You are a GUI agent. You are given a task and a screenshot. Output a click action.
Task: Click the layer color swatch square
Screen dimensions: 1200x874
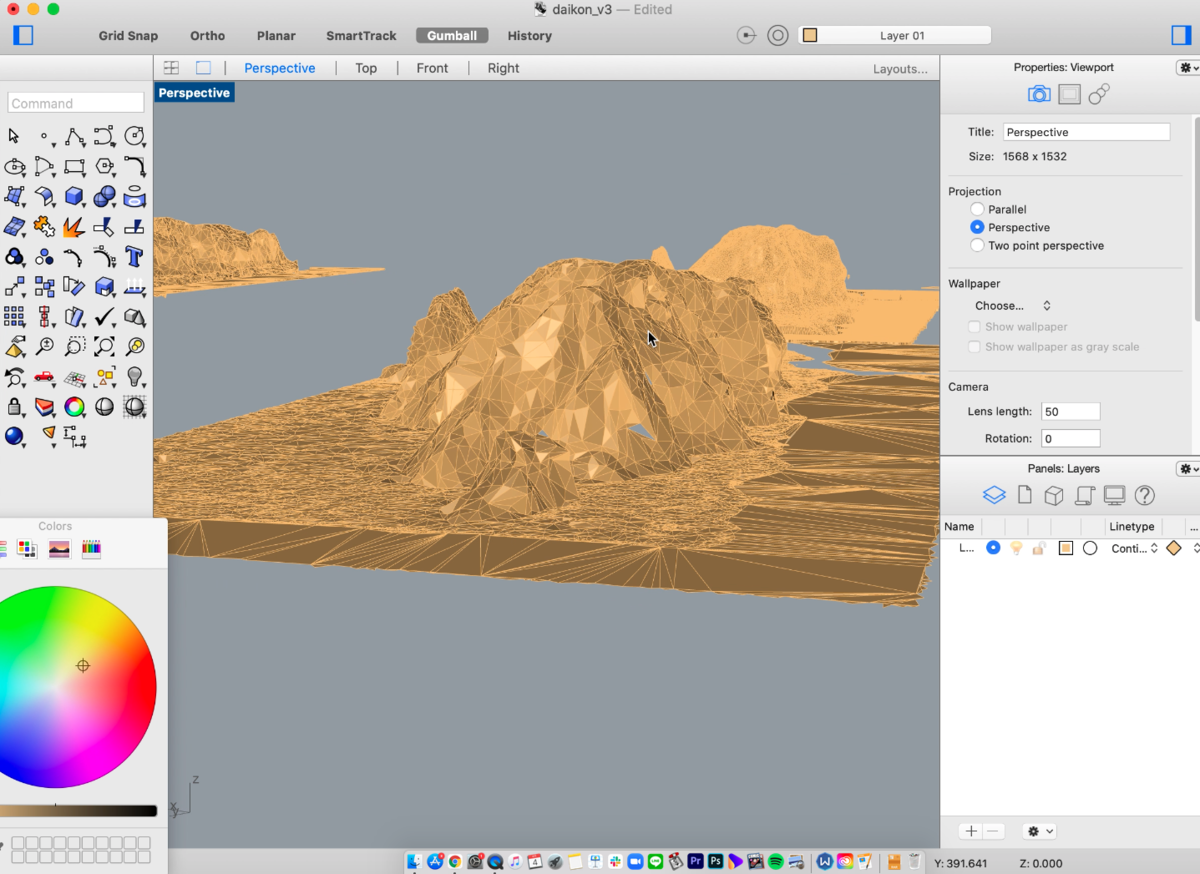pyautogui.click(x=1066, y=548)
